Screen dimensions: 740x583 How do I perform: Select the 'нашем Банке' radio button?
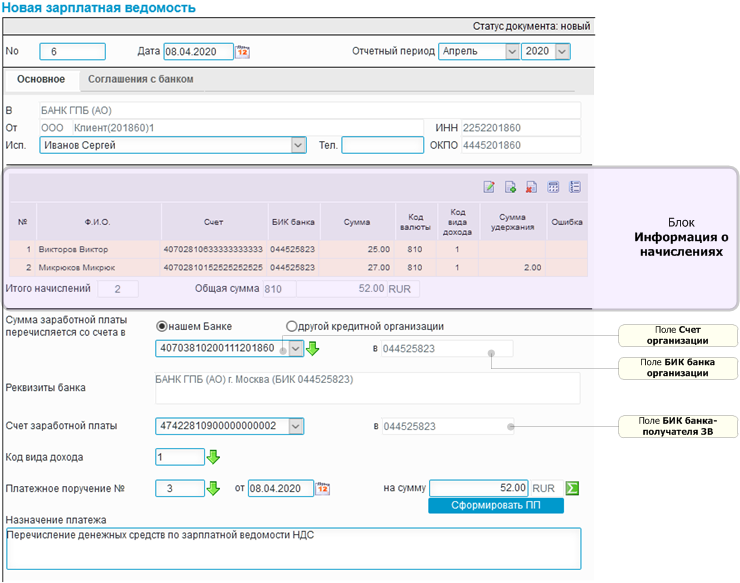(x=163, y=326)
